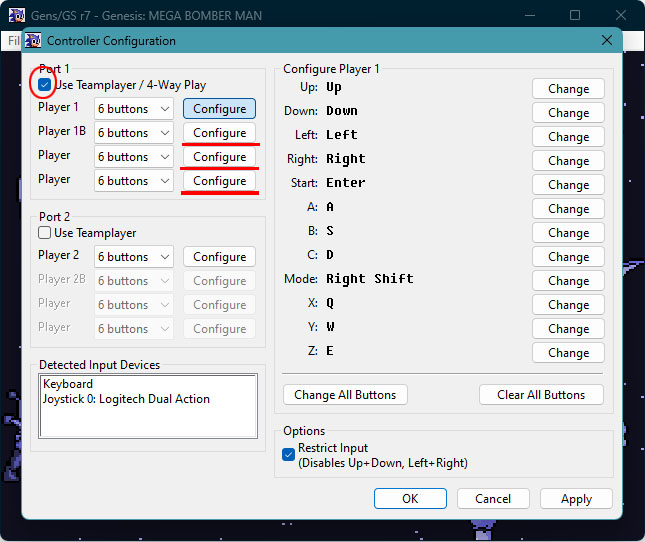This screenshot has height=542, width=645.
Task: Click Configure button for Player 1
Action: [219, 109]
